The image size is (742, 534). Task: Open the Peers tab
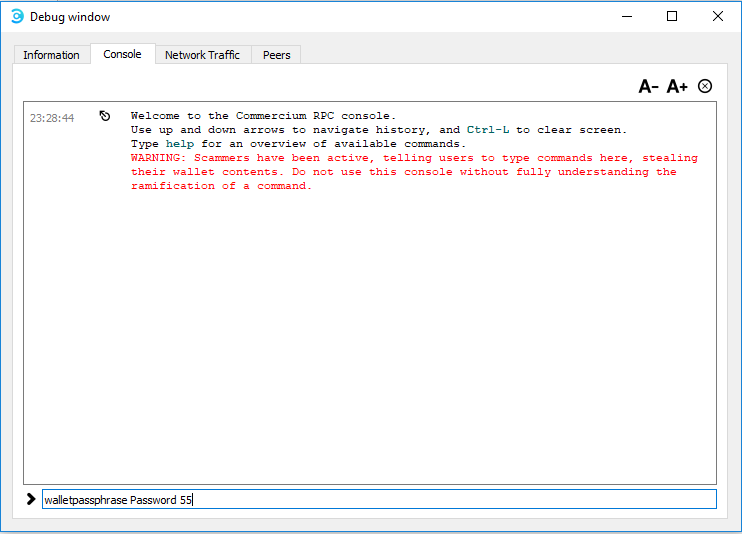point(276,55)
